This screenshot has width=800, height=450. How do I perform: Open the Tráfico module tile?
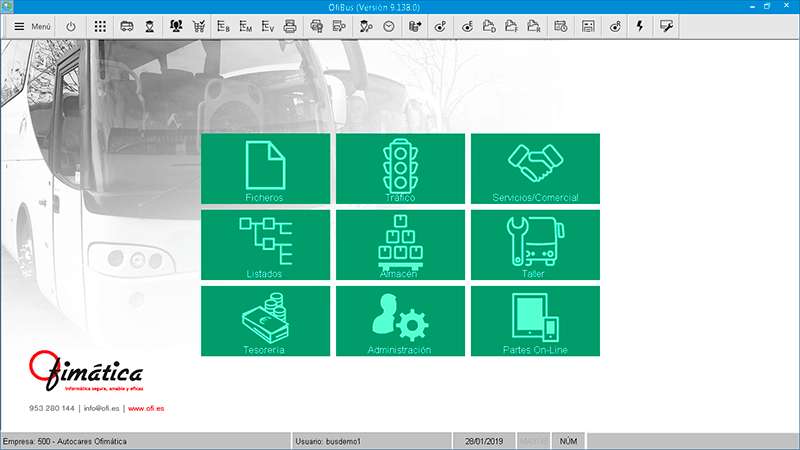pos(400,169)
